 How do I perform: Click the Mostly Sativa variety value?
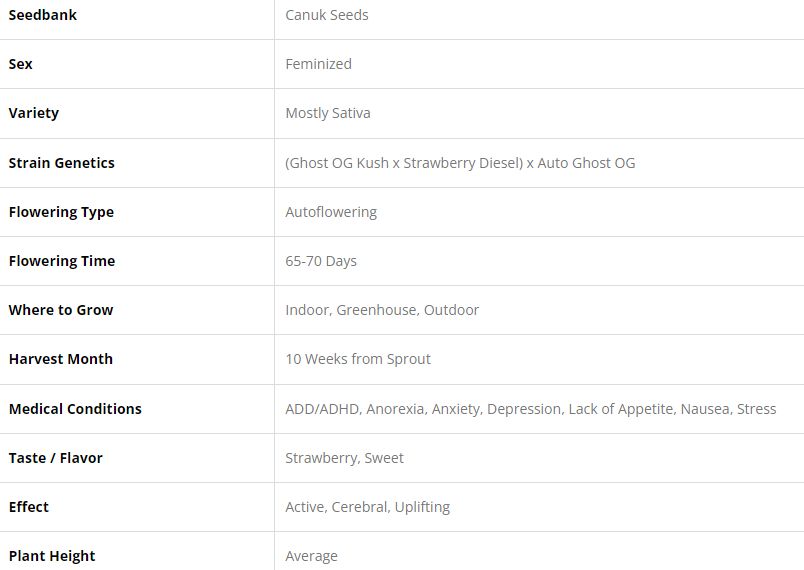(x=328, y=113)
